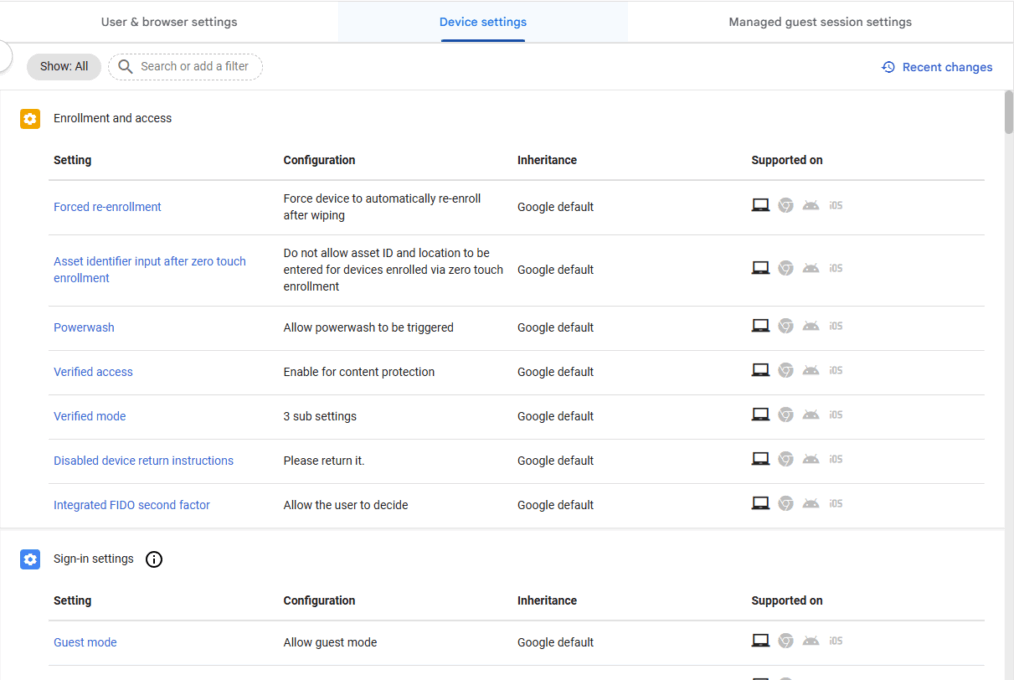
Task: Click the Search or add a filter field
Action: click(x=194, y=67)
